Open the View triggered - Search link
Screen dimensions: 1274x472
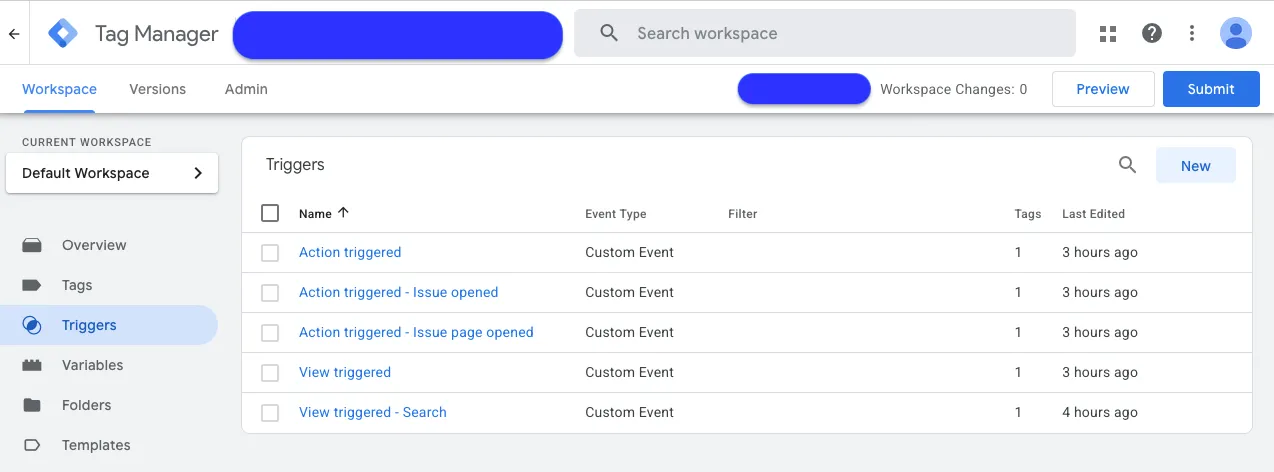[373, 412]
